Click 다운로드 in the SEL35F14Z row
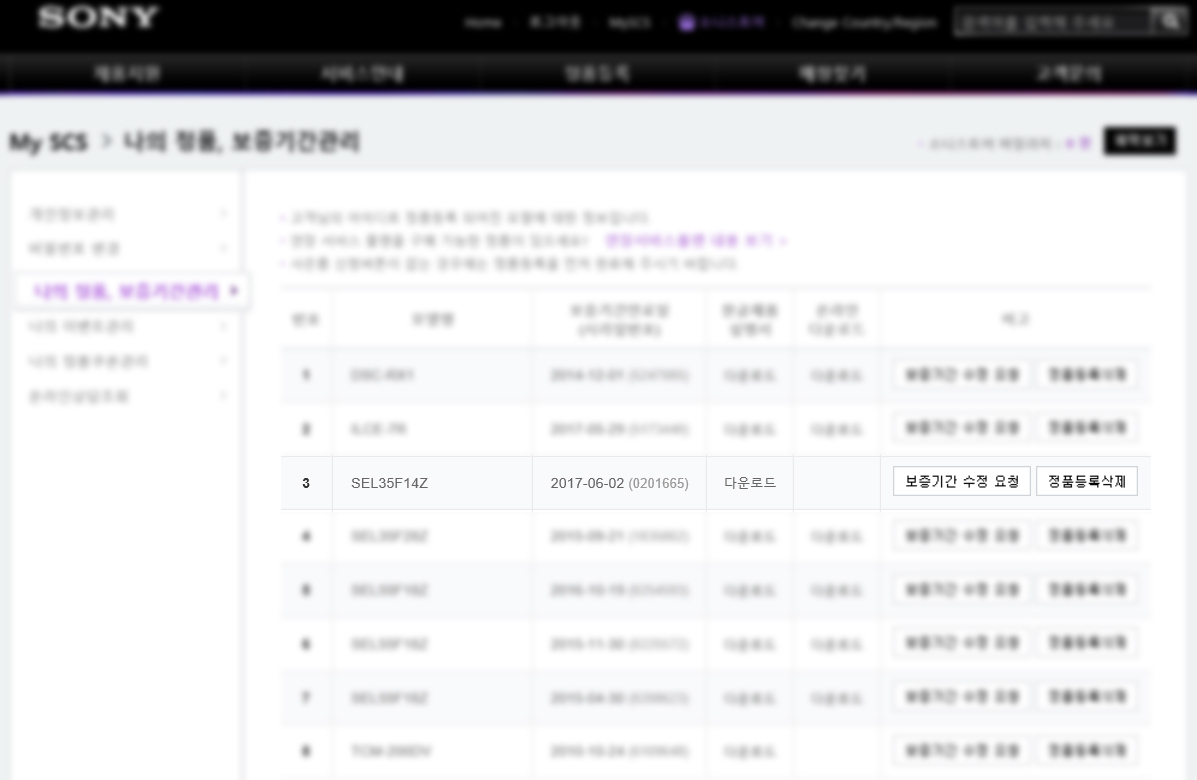Screen dimensions: 1197x780 [750, 483]
